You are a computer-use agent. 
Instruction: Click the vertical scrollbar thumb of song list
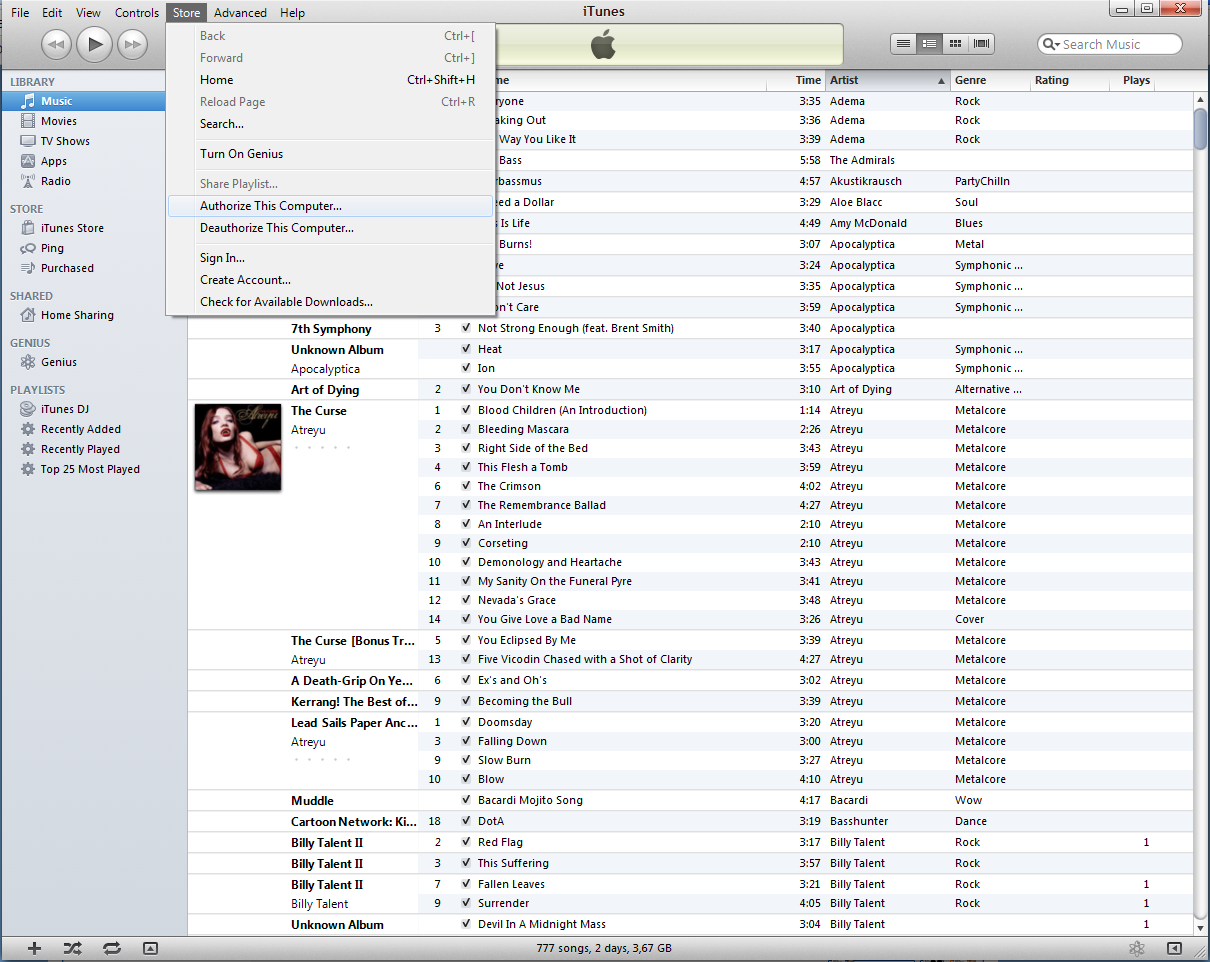click(x=1200, y=128)
